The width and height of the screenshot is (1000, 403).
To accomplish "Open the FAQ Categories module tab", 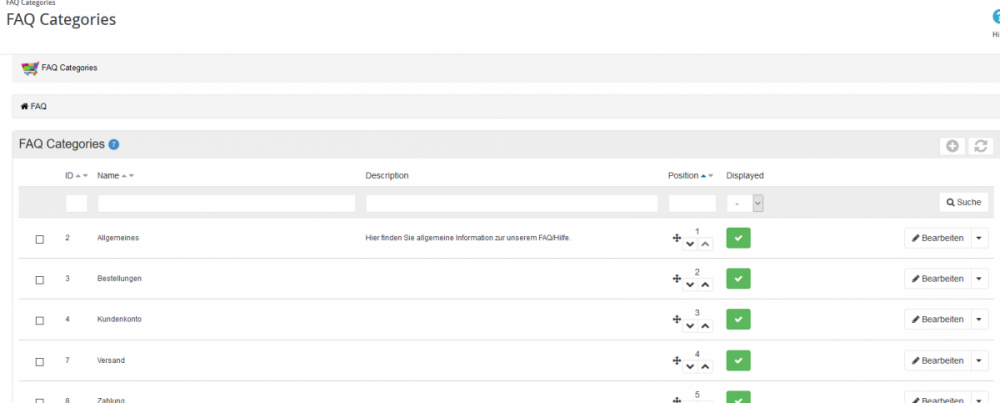I will click(60, 68).
